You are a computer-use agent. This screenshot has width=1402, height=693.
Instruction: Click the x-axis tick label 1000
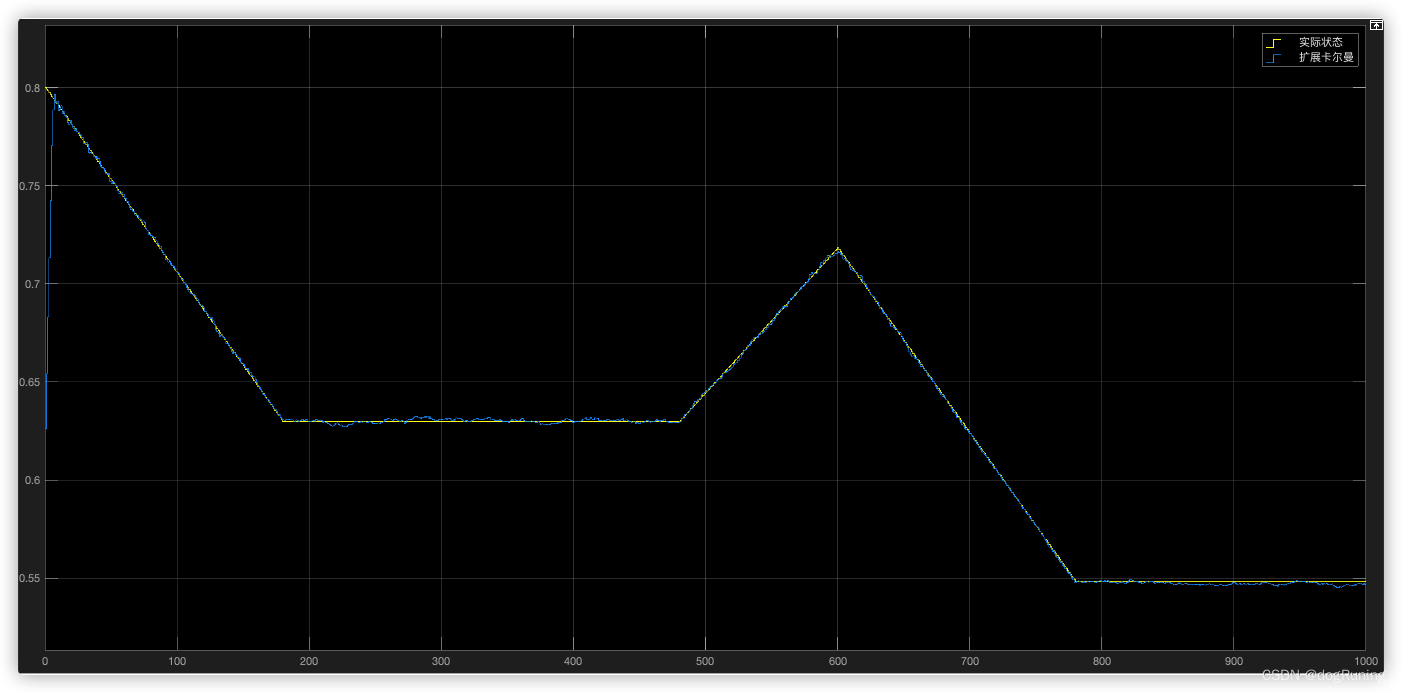[x=1364, y=661]
